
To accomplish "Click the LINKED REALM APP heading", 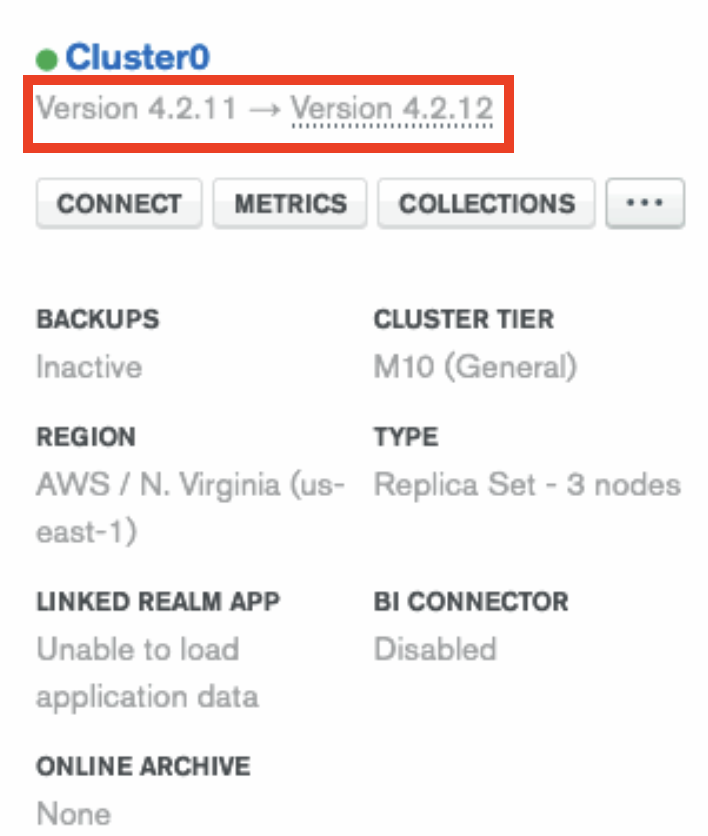I will tap(158, 602).
